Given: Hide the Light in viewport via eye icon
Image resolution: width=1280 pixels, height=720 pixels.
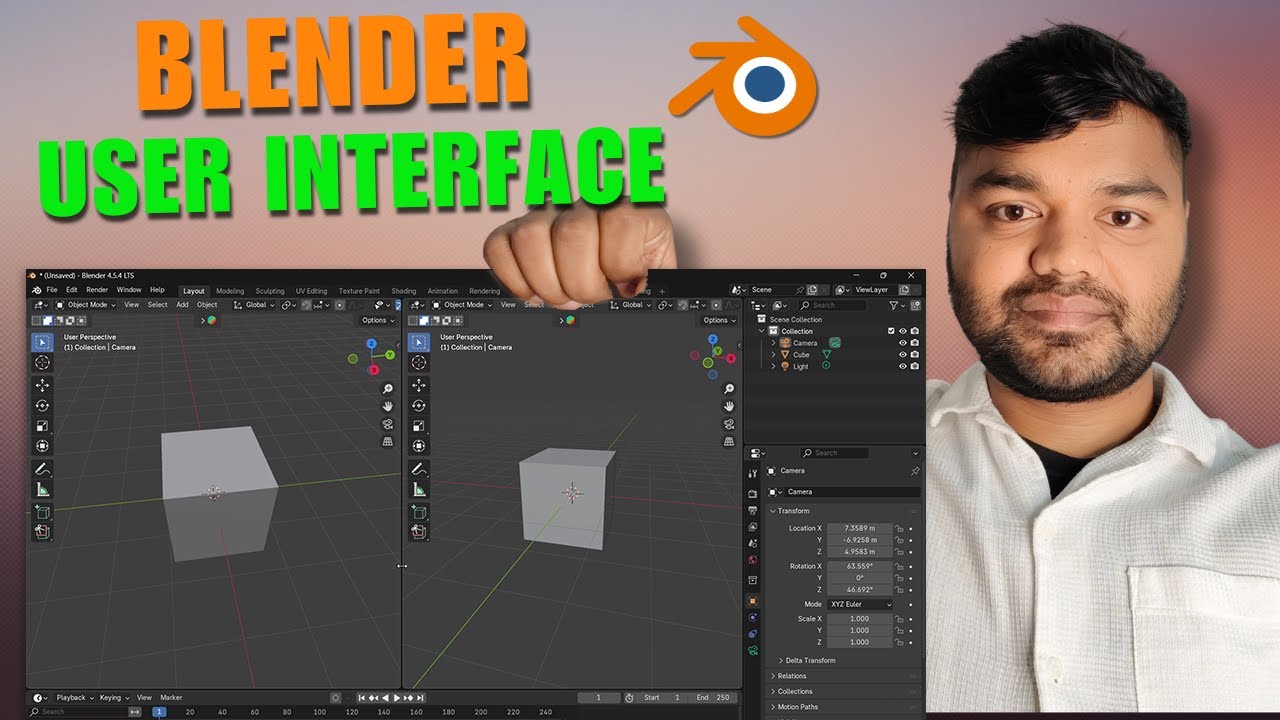Looking at the screenshot, I should 902,366.
